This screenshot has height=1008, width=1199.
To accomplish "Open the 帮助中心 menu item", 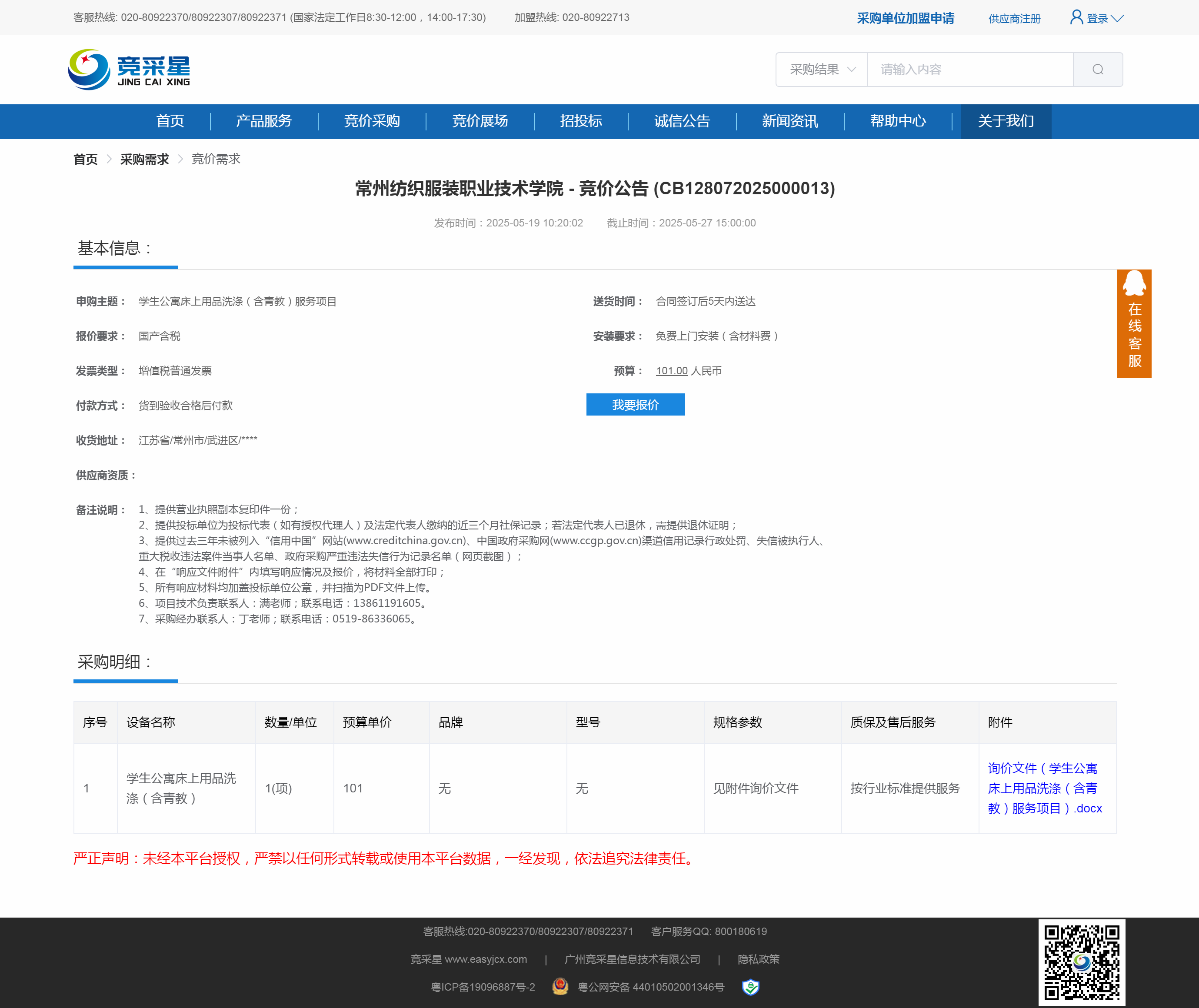I will (897, 121).
